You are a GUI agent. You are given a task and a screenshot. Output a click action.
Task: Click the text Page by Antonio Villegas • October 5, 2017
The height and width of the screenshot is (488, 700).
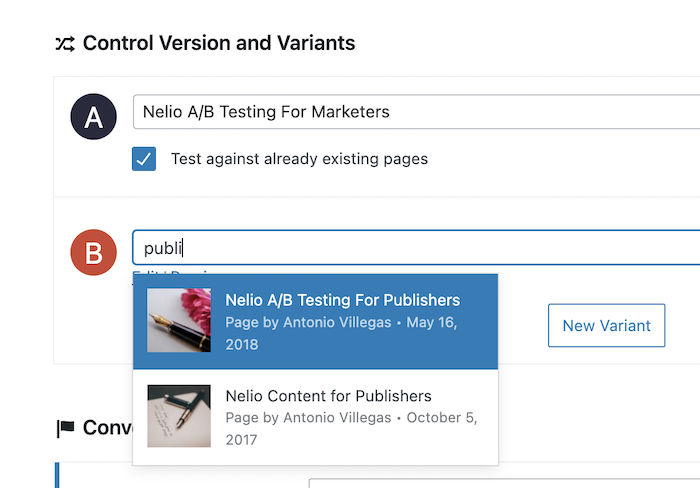(x=351, y=429)
